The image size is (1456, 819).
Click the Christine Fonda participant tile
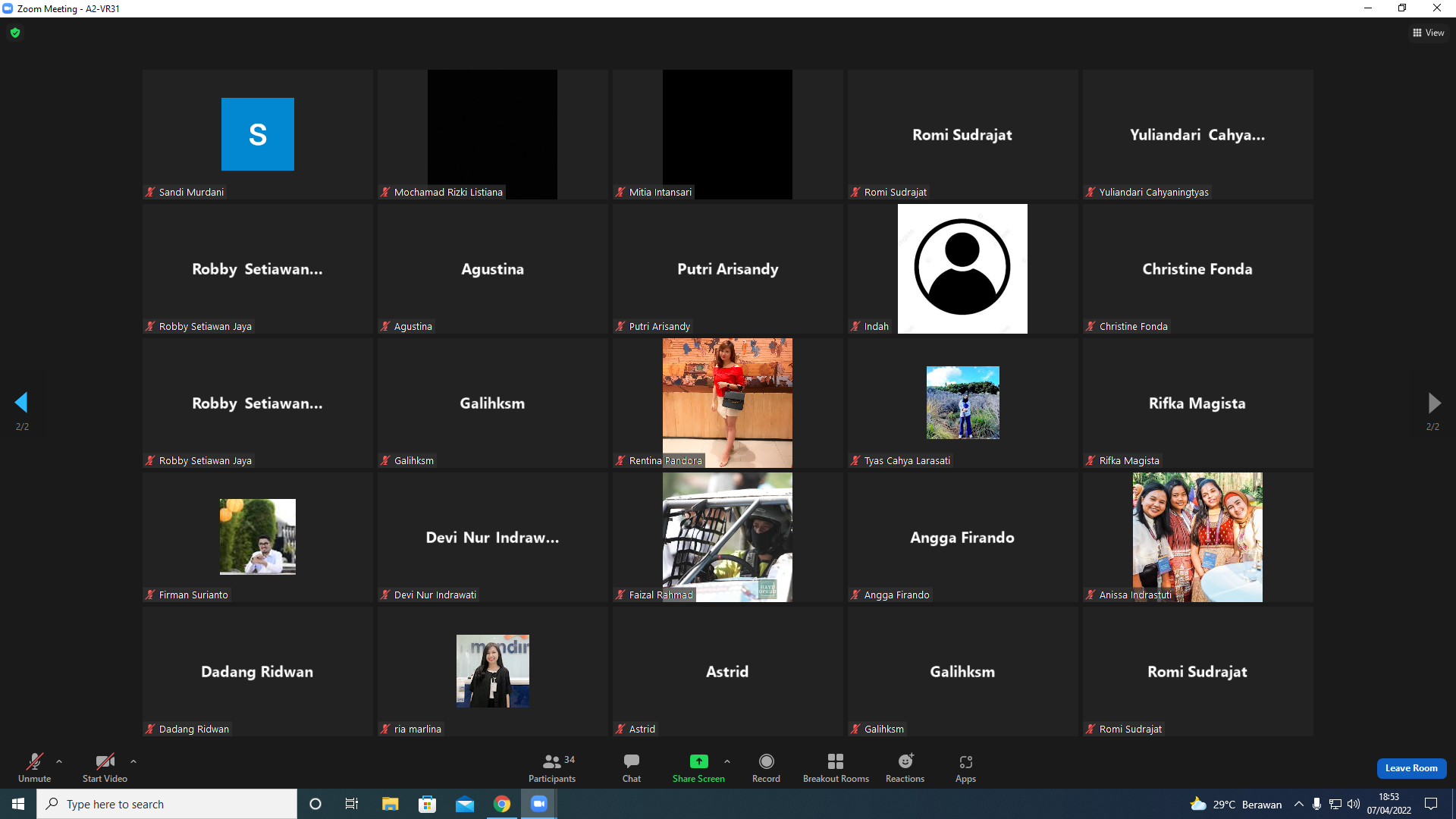click(1198, 268)
